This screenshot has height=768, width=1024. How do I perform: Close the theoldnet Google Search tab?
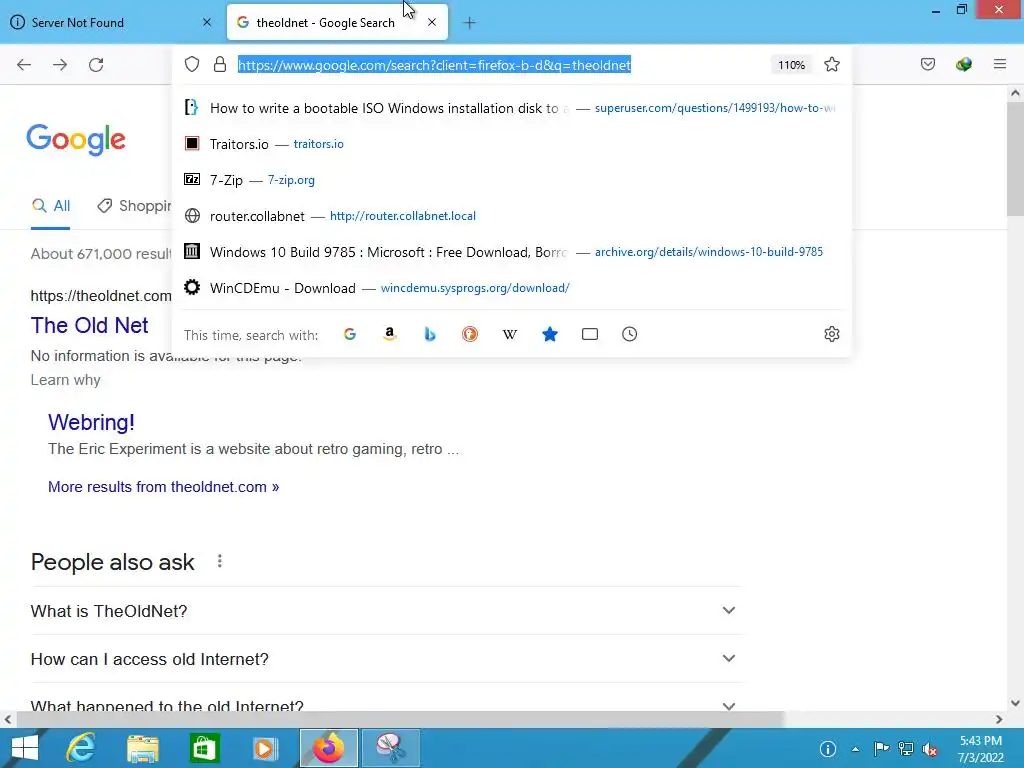(x=432, y=22)
